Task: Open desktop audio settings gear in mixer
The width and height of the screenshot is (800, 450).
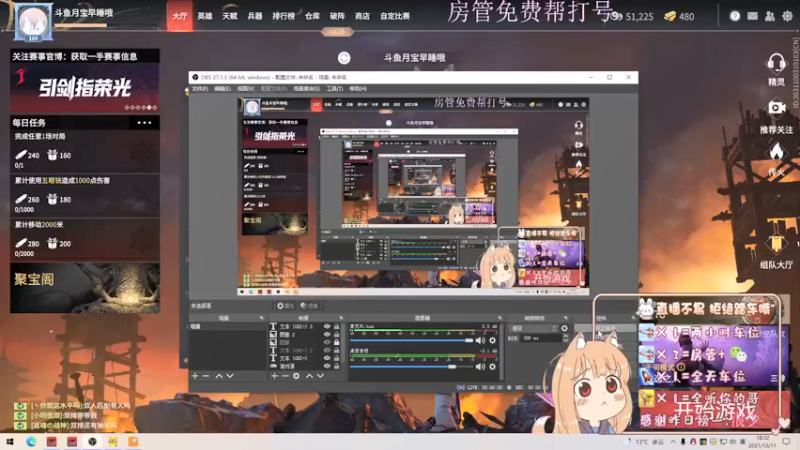Action: (x=492, y=366)
